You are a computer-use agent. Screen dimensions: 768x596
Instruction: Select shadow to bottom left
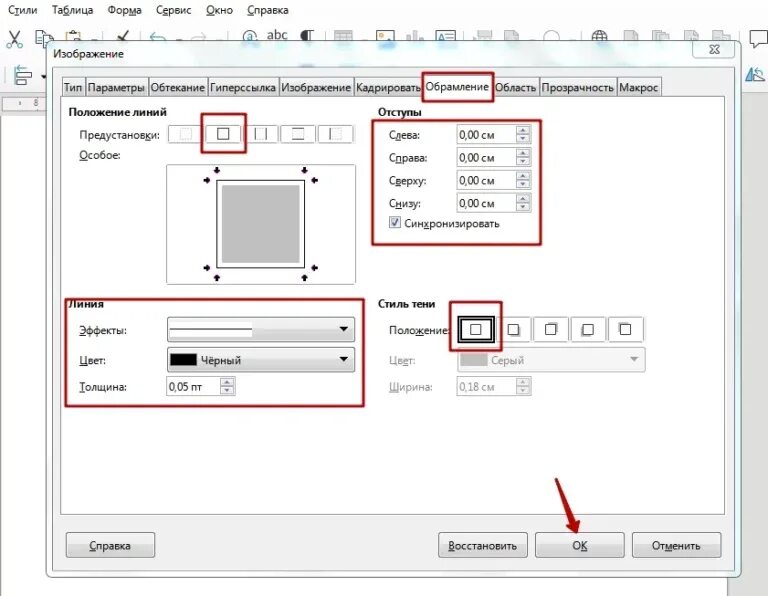click(588, 329)
